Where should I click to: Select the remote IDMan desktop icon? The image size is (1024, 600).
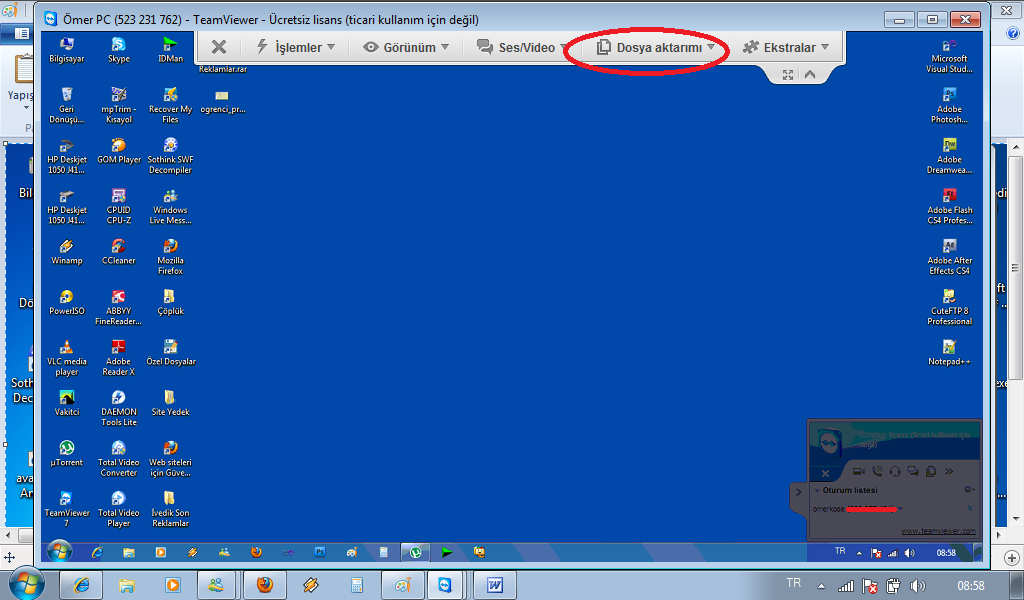[x=170, y=50]
